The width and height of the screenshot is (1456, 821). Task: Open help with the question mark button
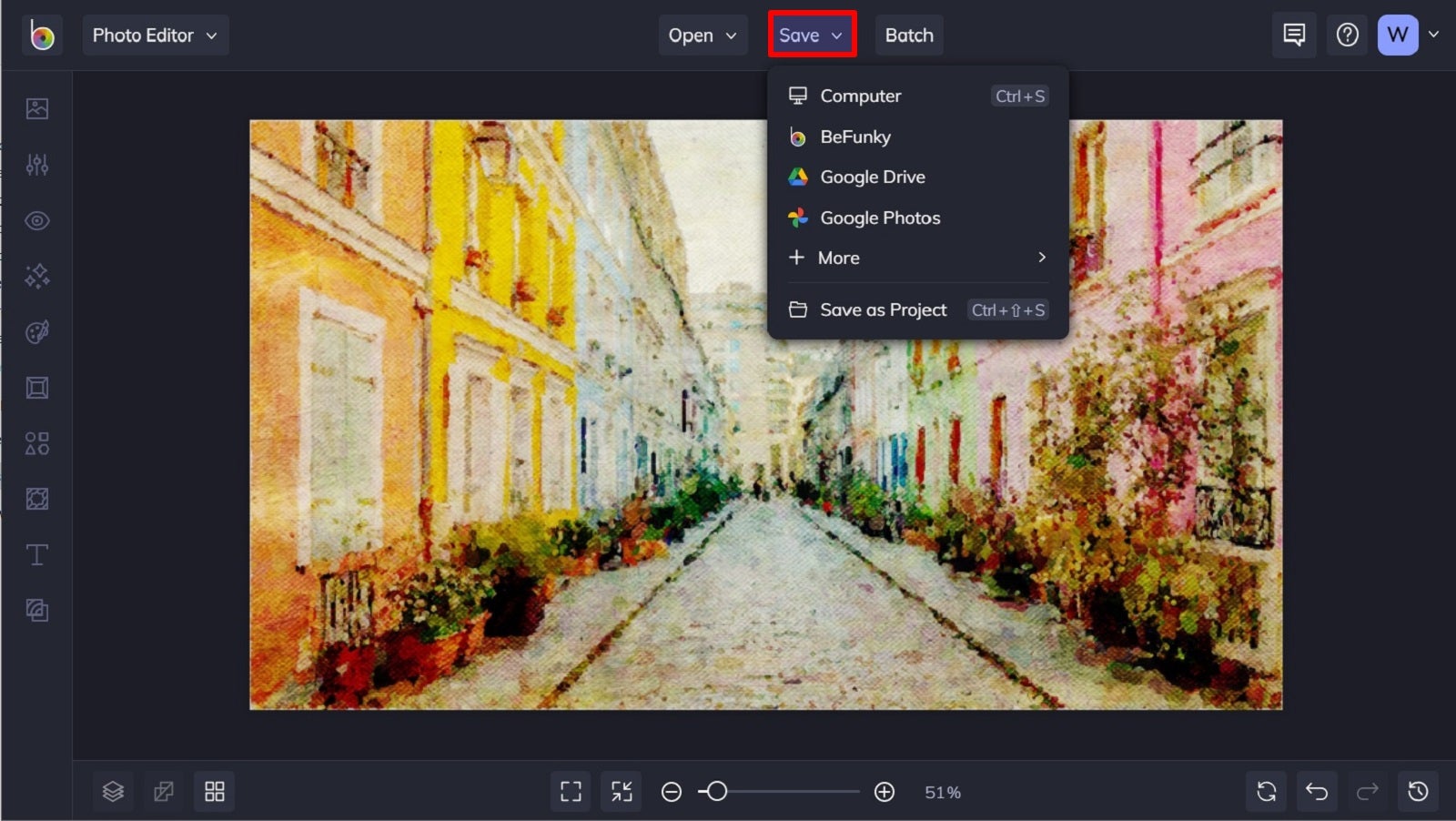click(1347, 35)
